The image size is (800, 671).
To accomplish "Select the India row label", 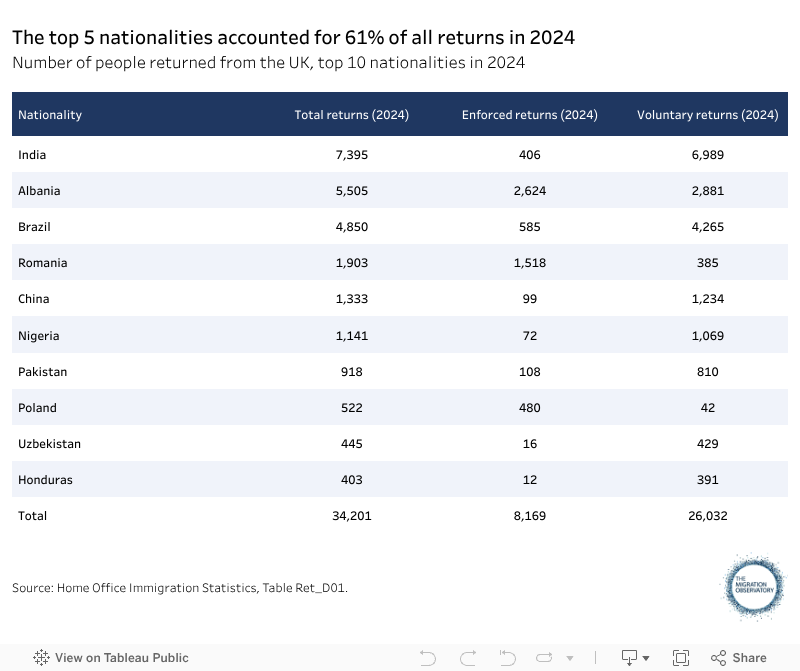I will point(32,155).
